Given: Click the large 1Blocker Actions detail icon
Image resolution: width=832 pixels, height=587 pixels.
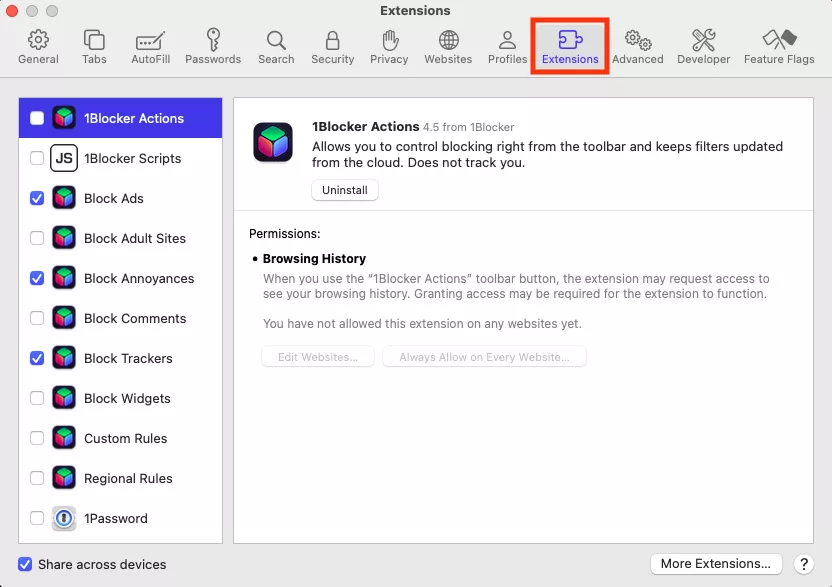Looking at the screenshot, I should coord(273,142).
